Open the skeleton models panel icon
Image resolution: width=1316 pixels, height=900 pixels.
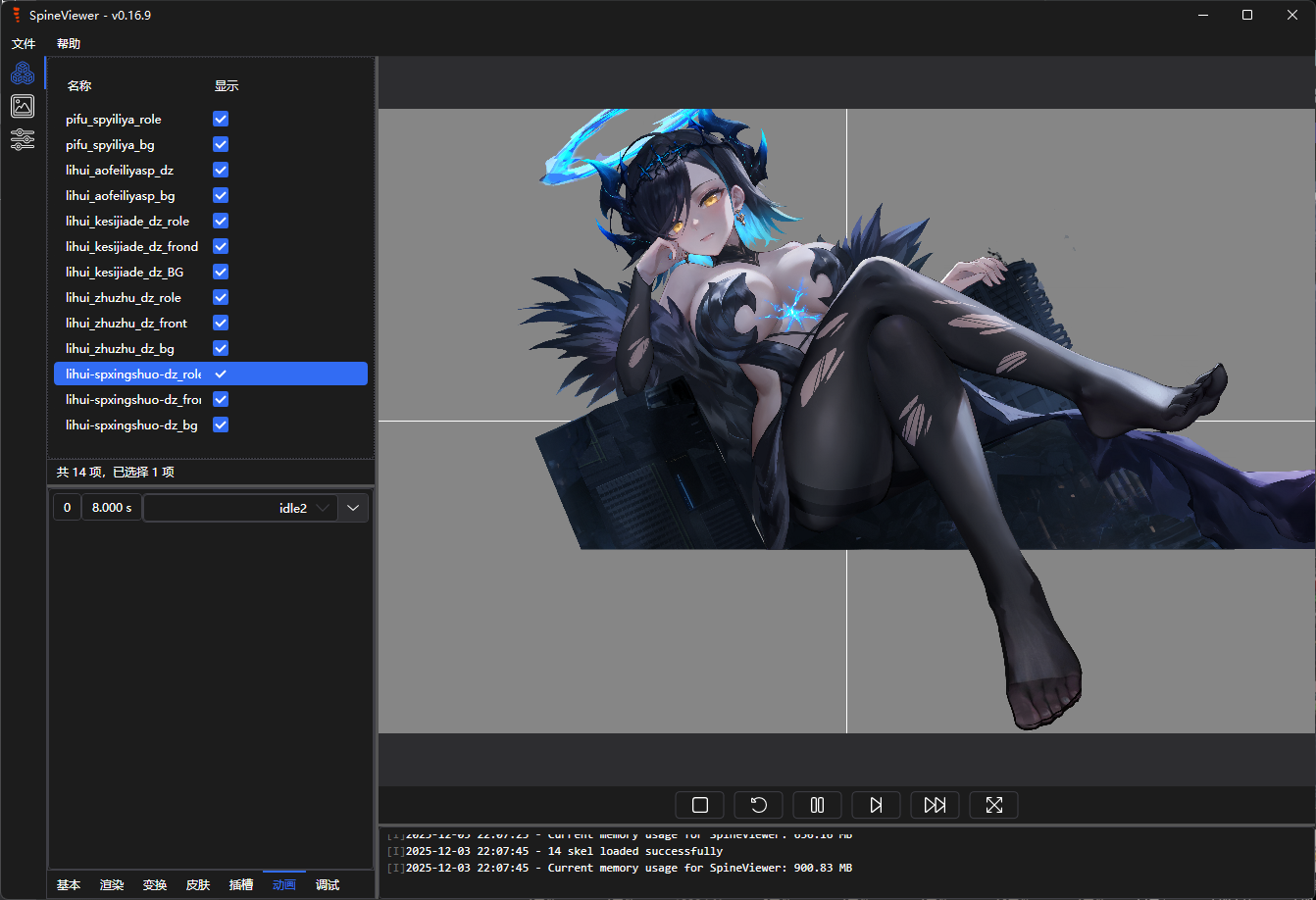click(23, 73)
